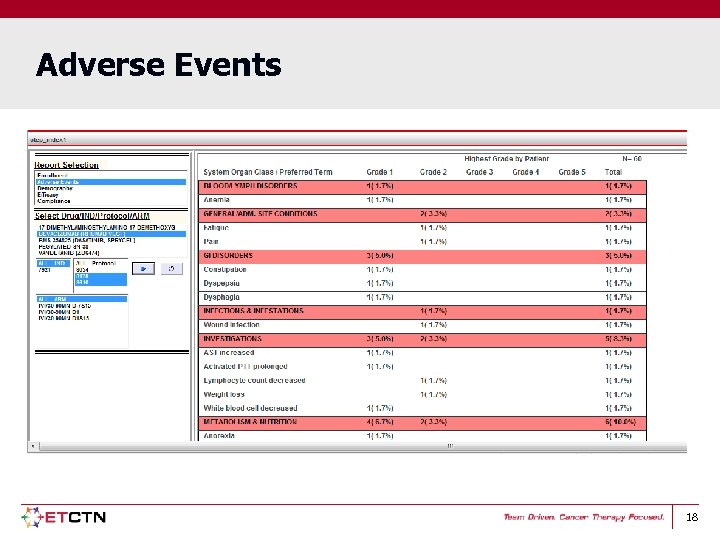
Task: Click the Wound infection row label
Action: pos(231,325)
